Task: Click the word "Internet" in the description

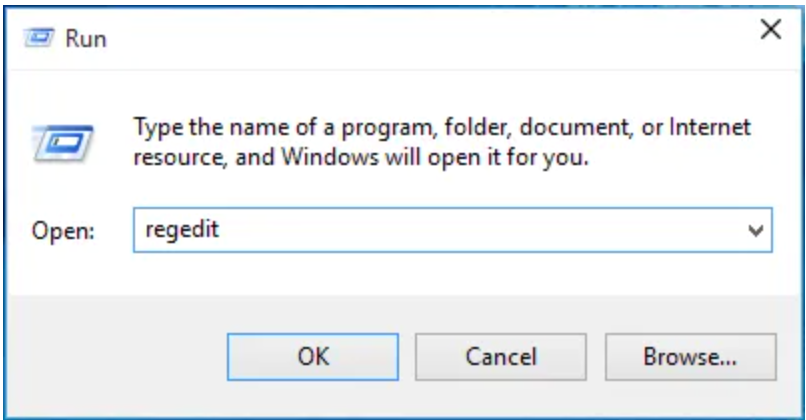Action: tap(710, 126)
